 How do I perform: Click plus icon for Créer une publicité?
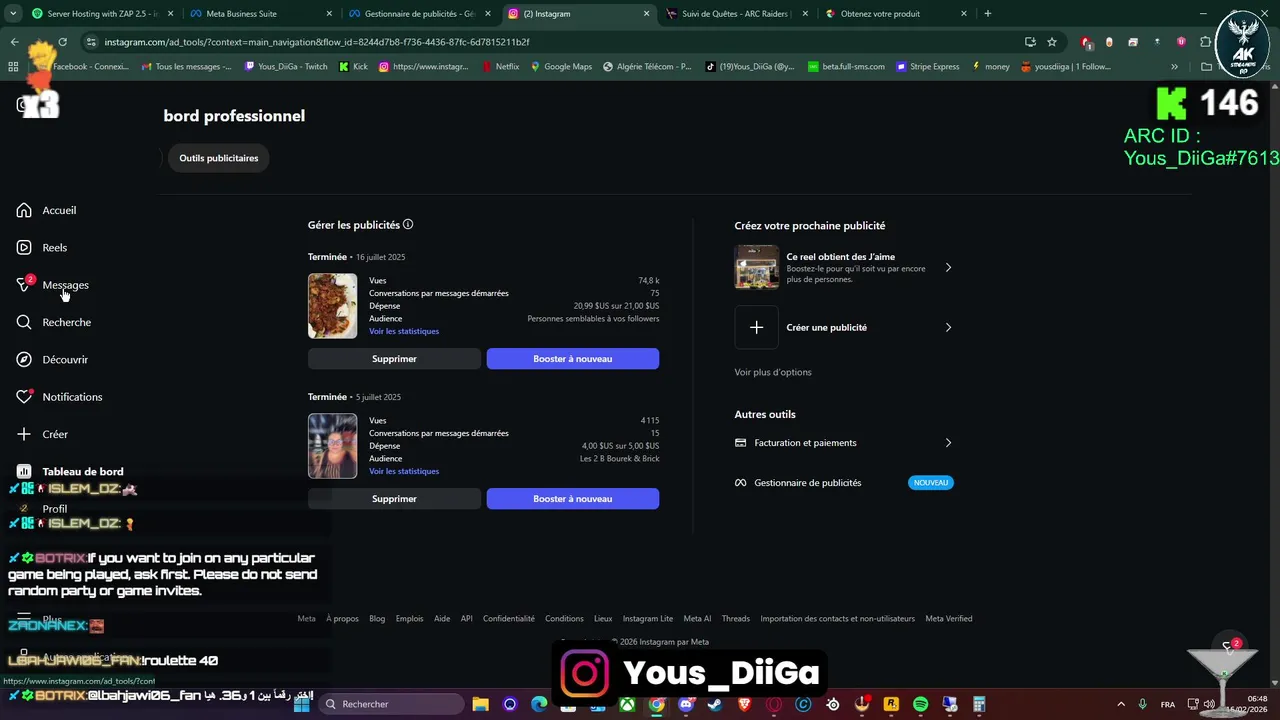[757, 327]
